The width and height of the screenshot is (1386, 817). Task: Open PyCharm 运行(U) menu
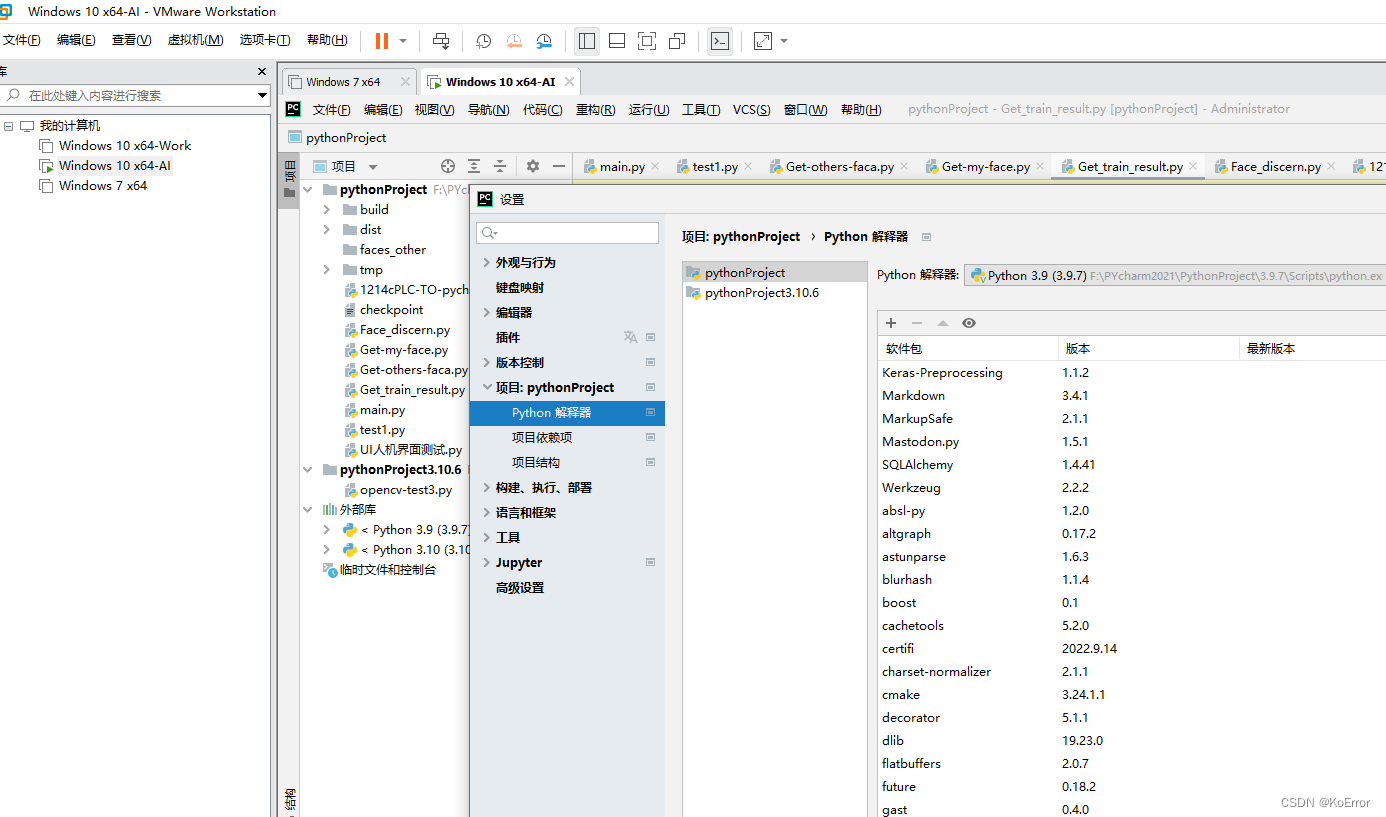click(x=649, y=110)
